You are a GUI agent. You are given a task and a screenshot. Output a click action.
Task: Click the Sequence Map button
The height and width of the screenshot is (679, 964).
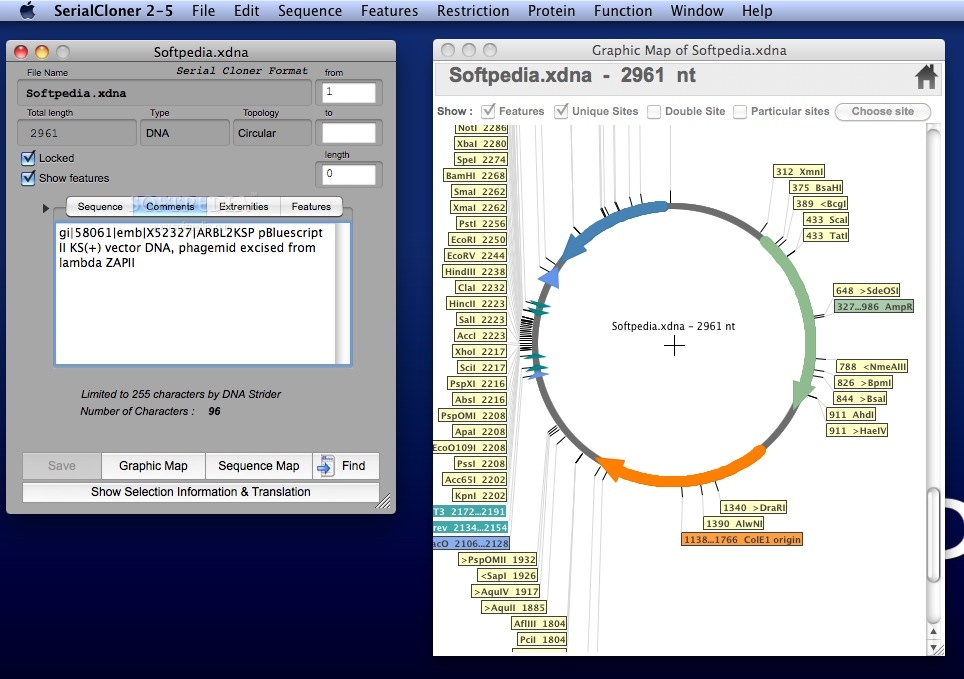click(259, 466)
